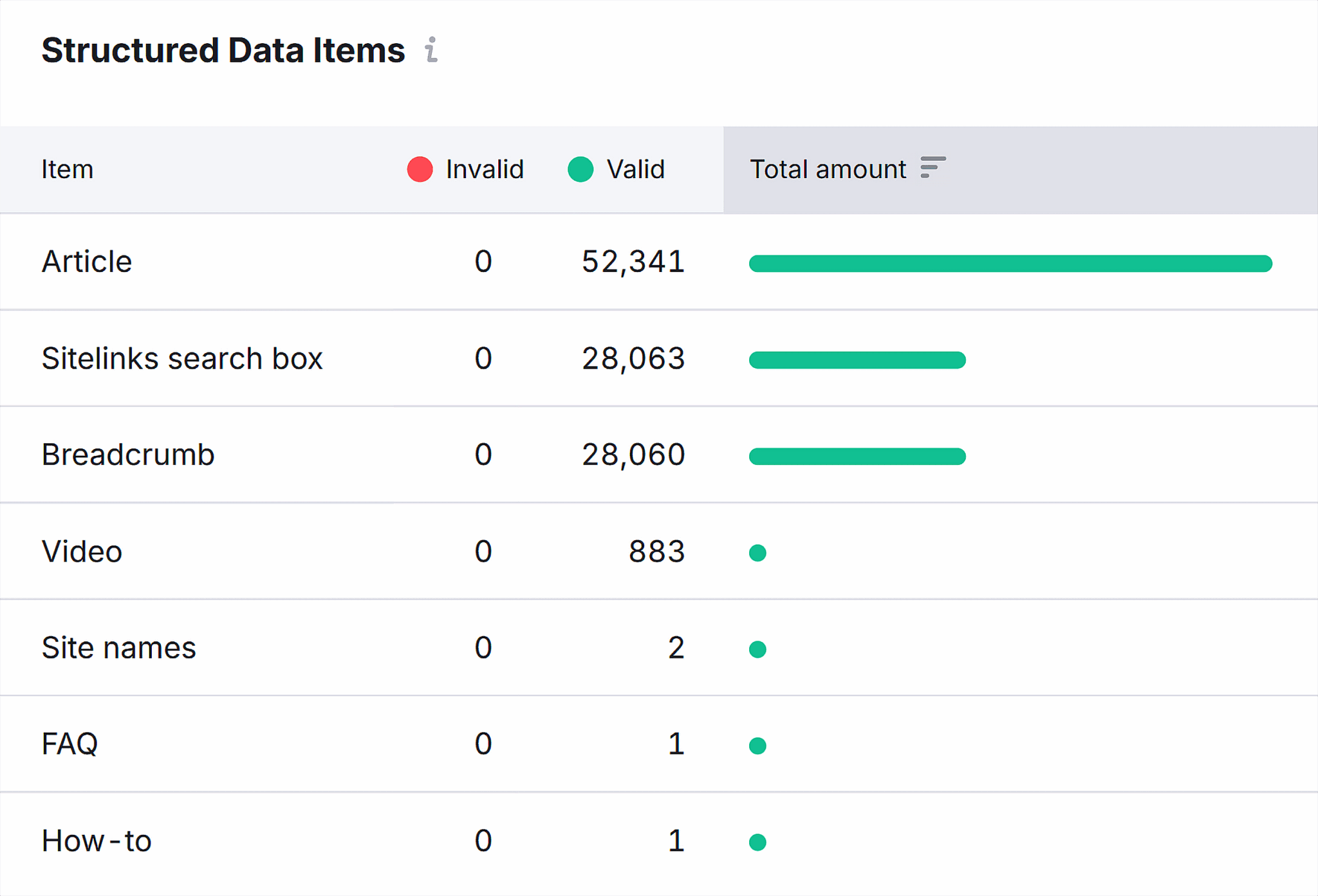The height and width of the screenshot is (896, 1318).
Task: Click the valid count in Site names row
Action: [676, 648]
